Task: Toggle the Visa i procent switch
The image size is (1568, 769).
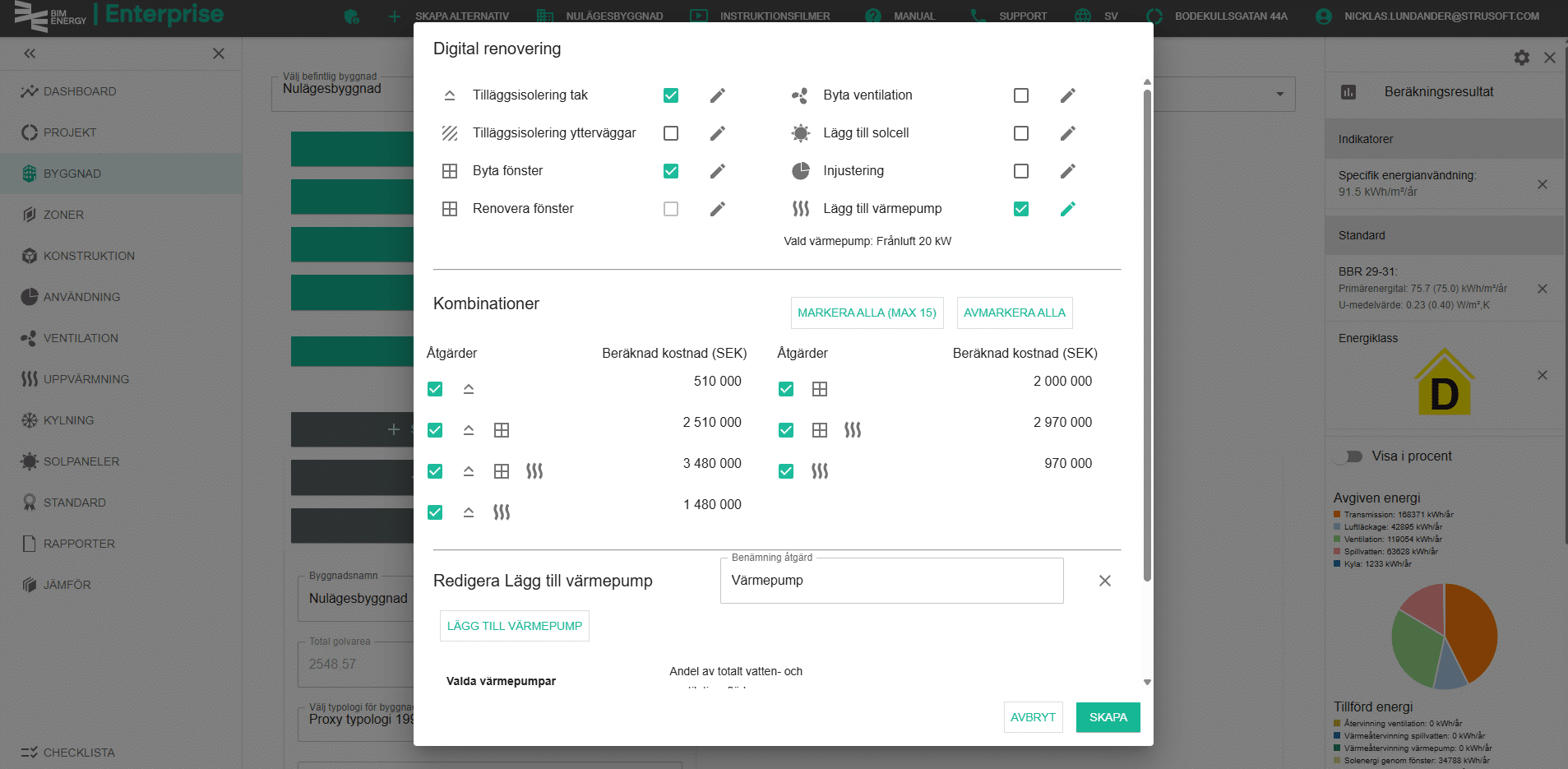Action: [x=1348, y=456]
